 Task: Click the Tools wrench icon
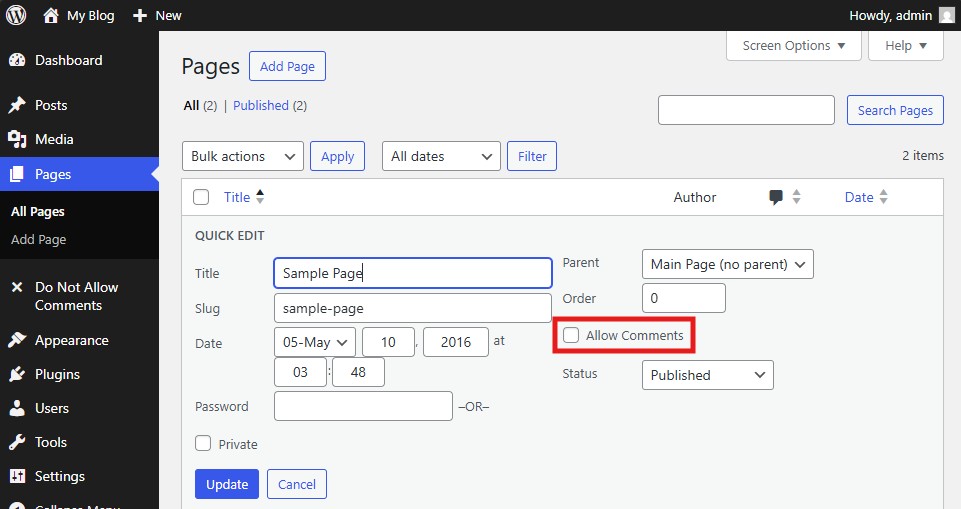(x=17, y=442)
